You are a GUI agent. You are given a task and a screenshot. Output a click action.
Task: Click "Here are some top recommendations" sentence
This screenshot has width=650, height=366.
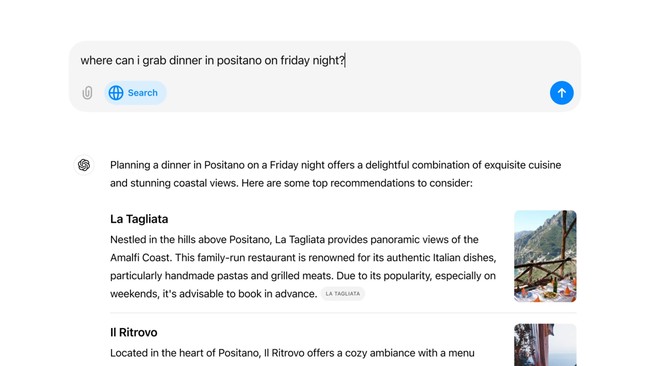(x=357, y=183)
